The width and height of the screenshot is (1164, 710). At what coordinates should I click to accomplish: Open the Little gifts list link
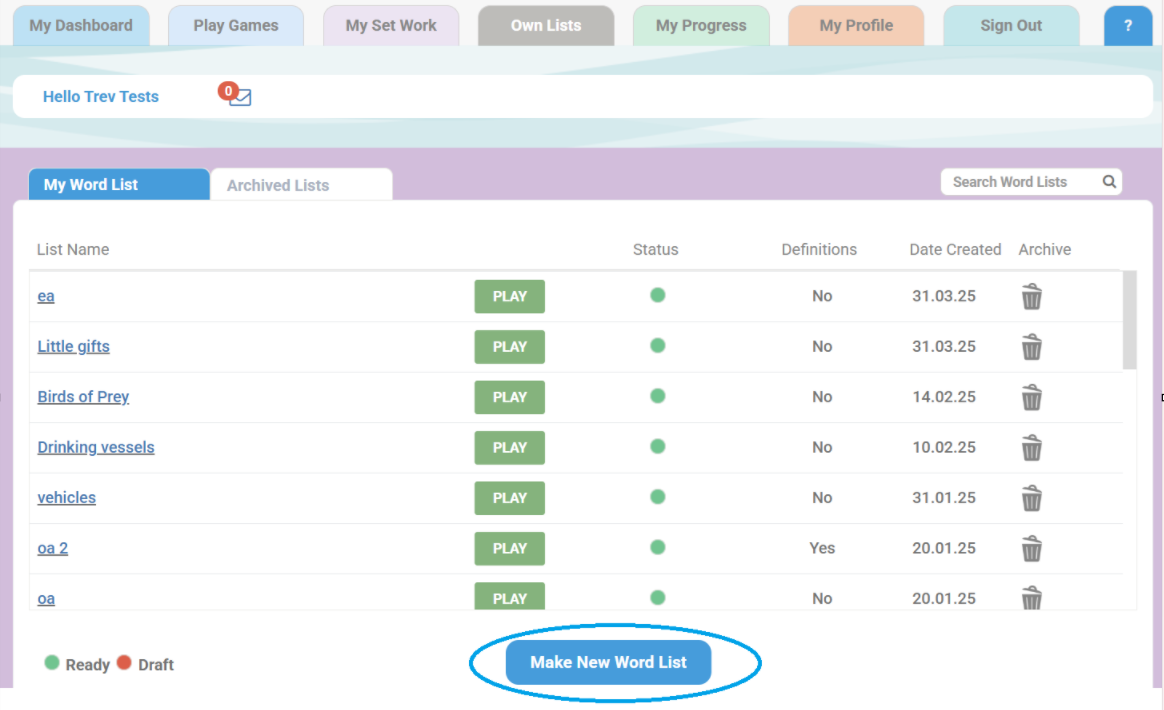point(74,346)
